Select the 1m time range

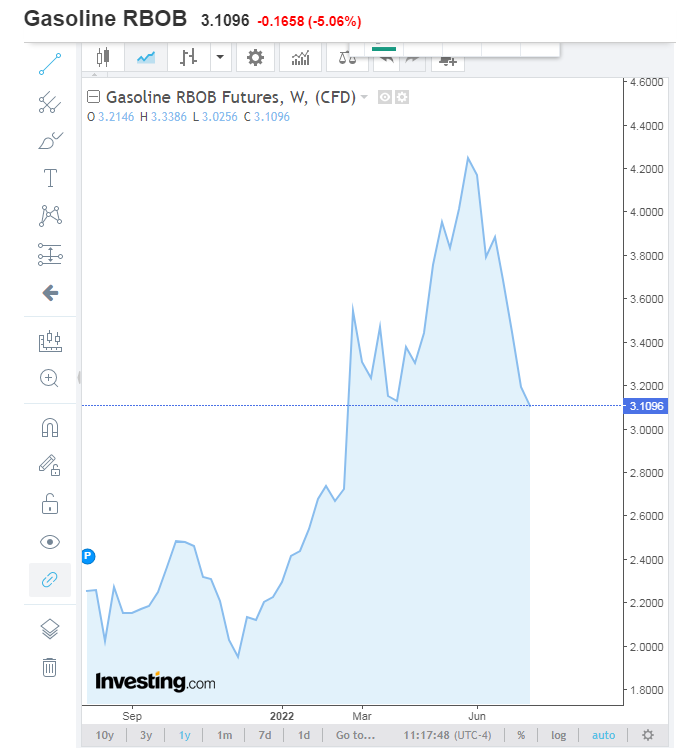coord(225,735)
